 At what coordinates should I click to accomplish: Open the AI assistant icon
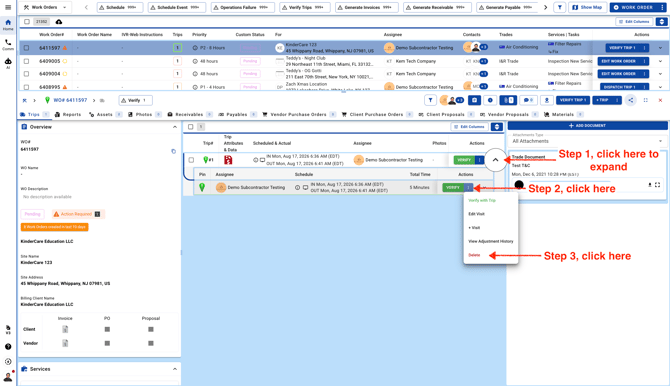[8, 63]
